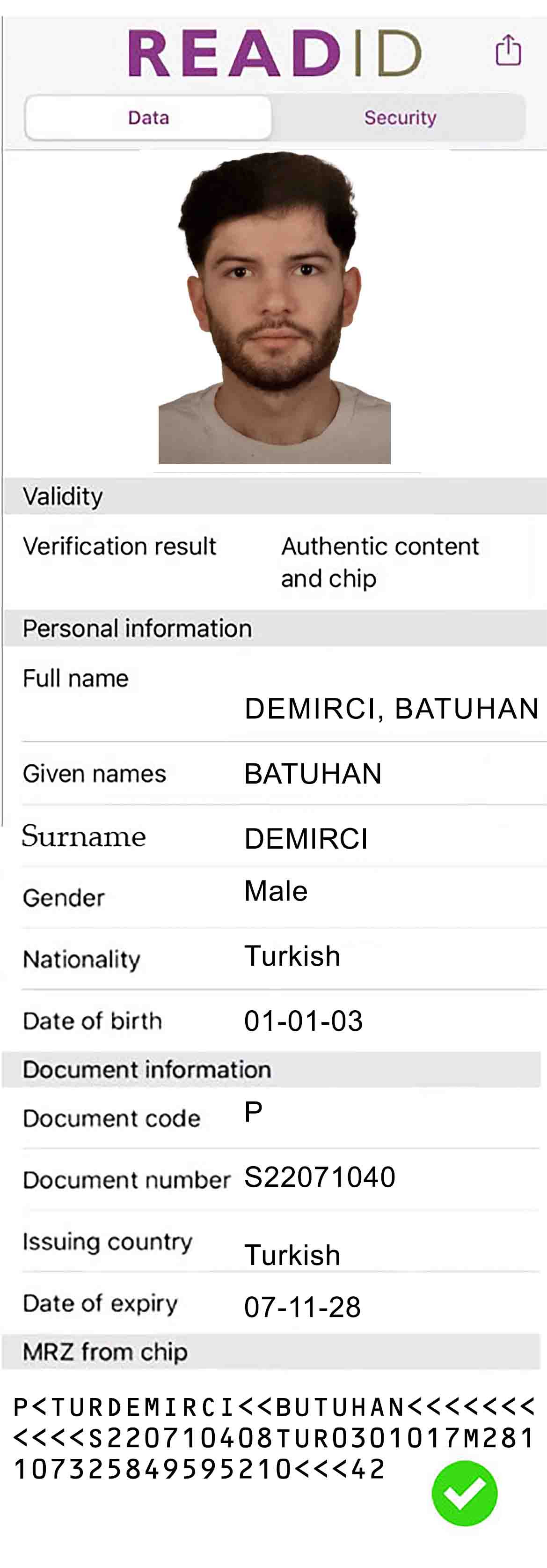This screenshot has height=1568, width=547.
Task: Select the Given names value BATUHAN
Action: 313,774
